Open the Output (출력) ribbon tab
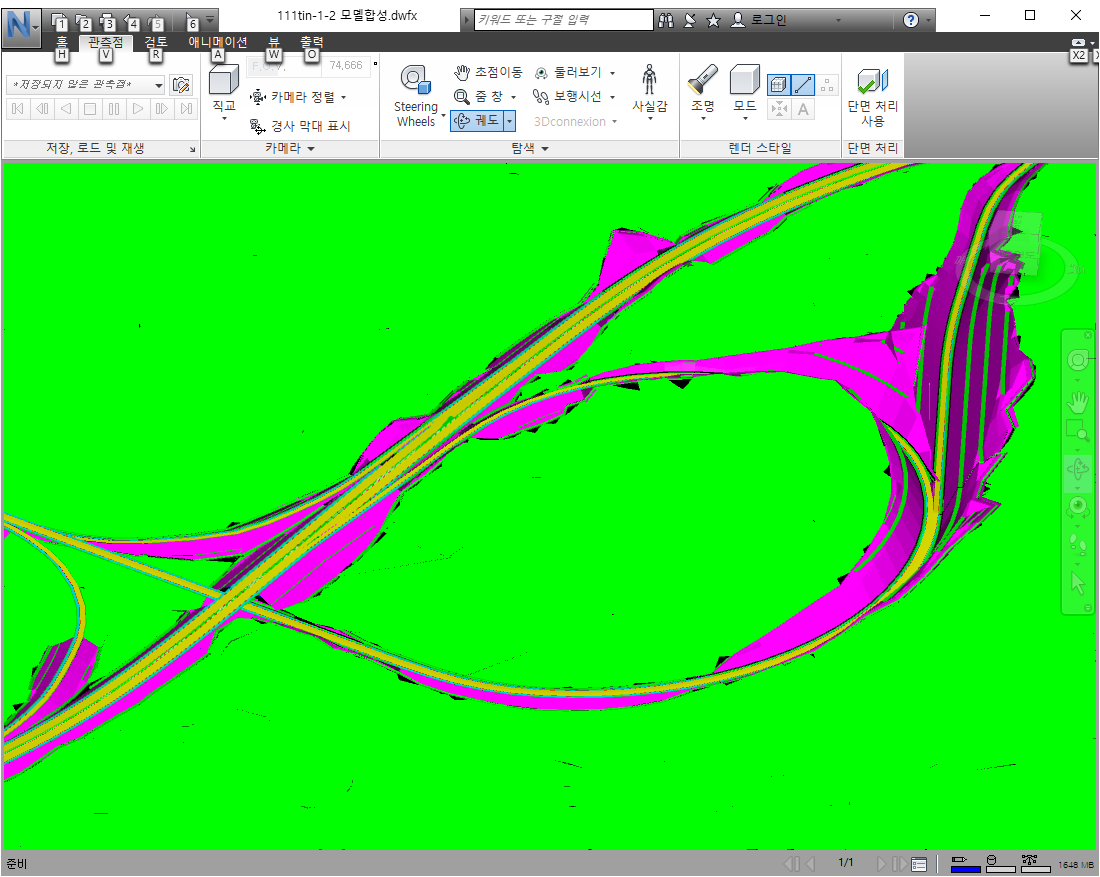This screenshot has width=1100, height=877. [311, 42]
